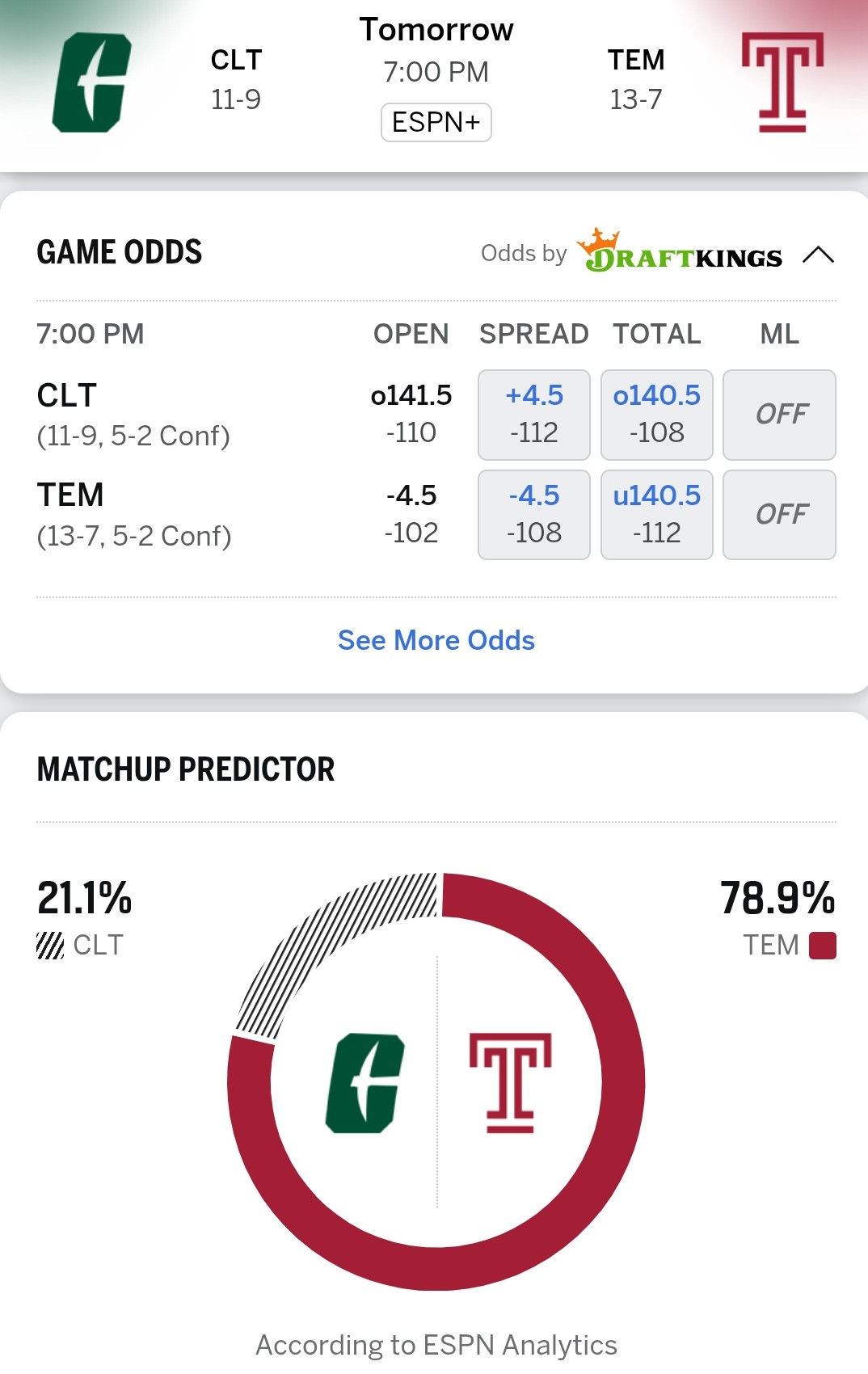
Task: Tap TEM moneyline OFF cell
Action: tap(779, 515)
